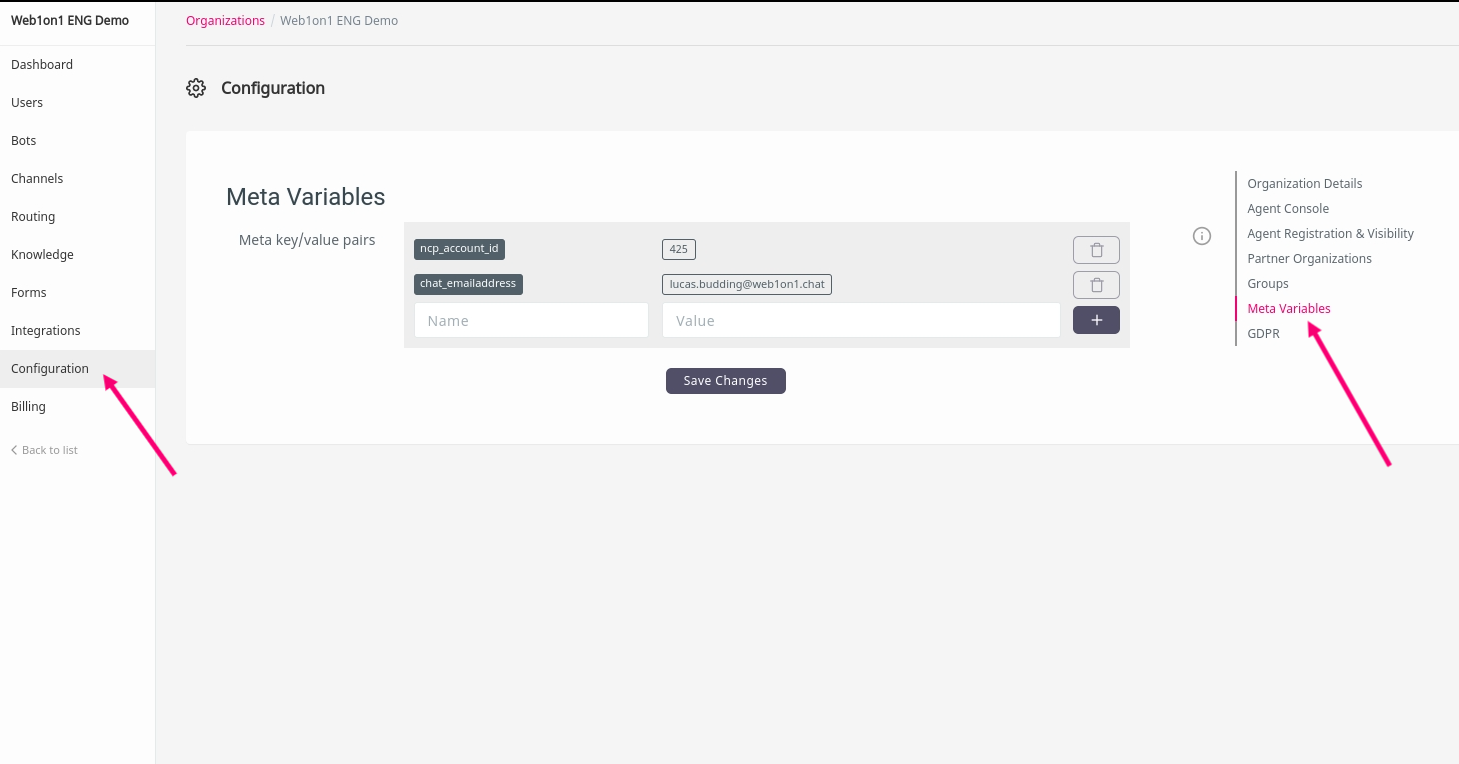Go to Partner Organizations section

pos(1309,259)
